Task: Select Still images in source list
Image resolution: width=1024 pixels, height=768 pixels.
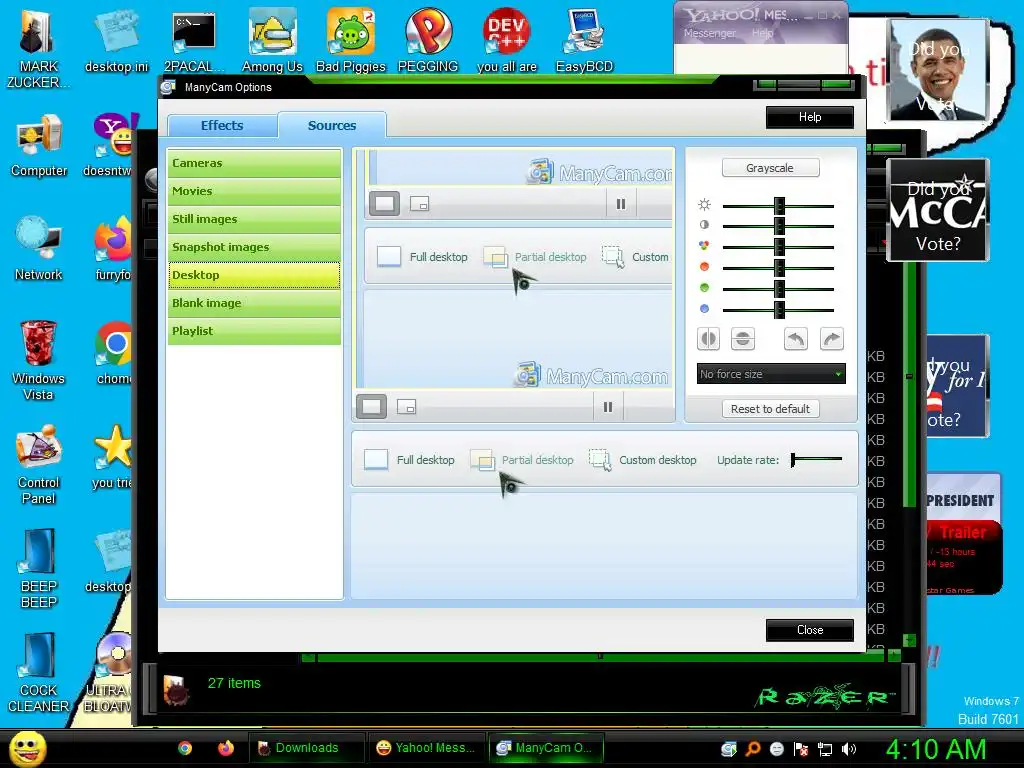Action: coord(254,219)
